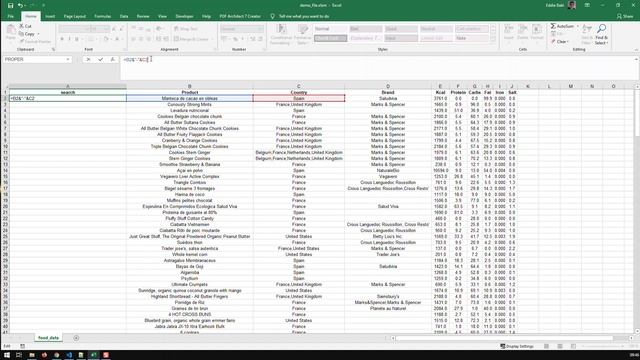Image resolution: width=640 pixels, height=360 pixels.
Task: Select the food_data sheet tab
Action: 48,338
